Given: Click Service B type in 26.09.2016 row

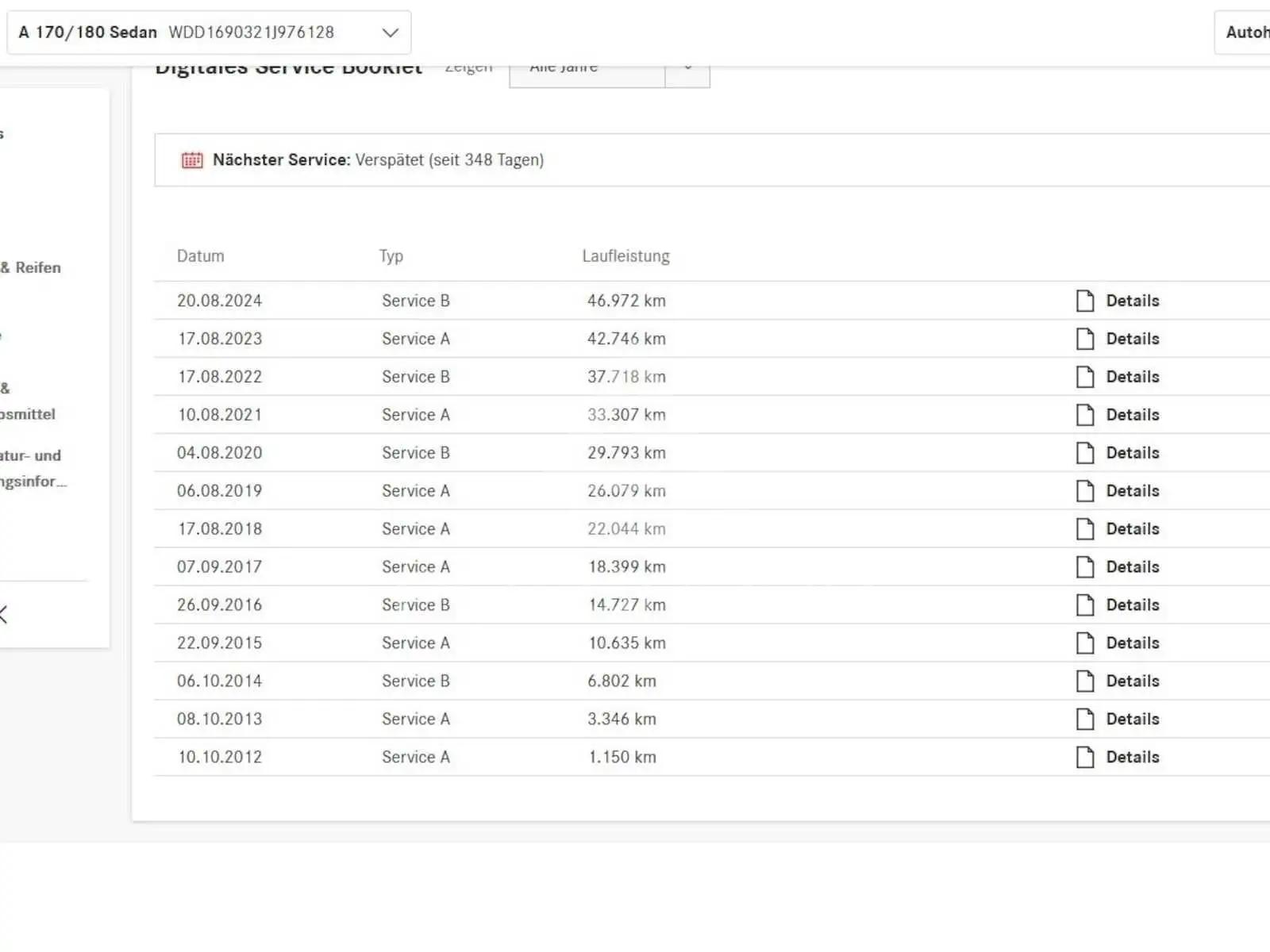Looking at the screenshot, I should click(416, 605).
